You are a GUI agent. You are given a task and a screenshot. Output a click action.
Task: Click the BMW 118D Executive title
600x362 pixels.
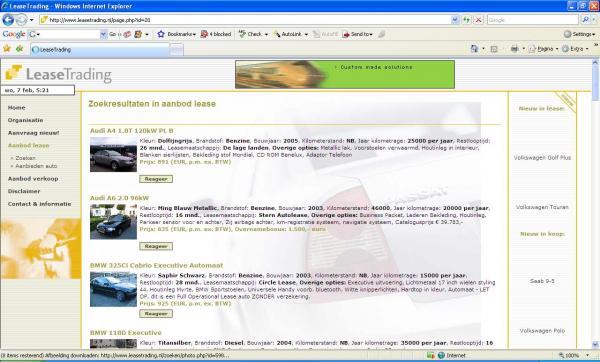click(126, 333)
